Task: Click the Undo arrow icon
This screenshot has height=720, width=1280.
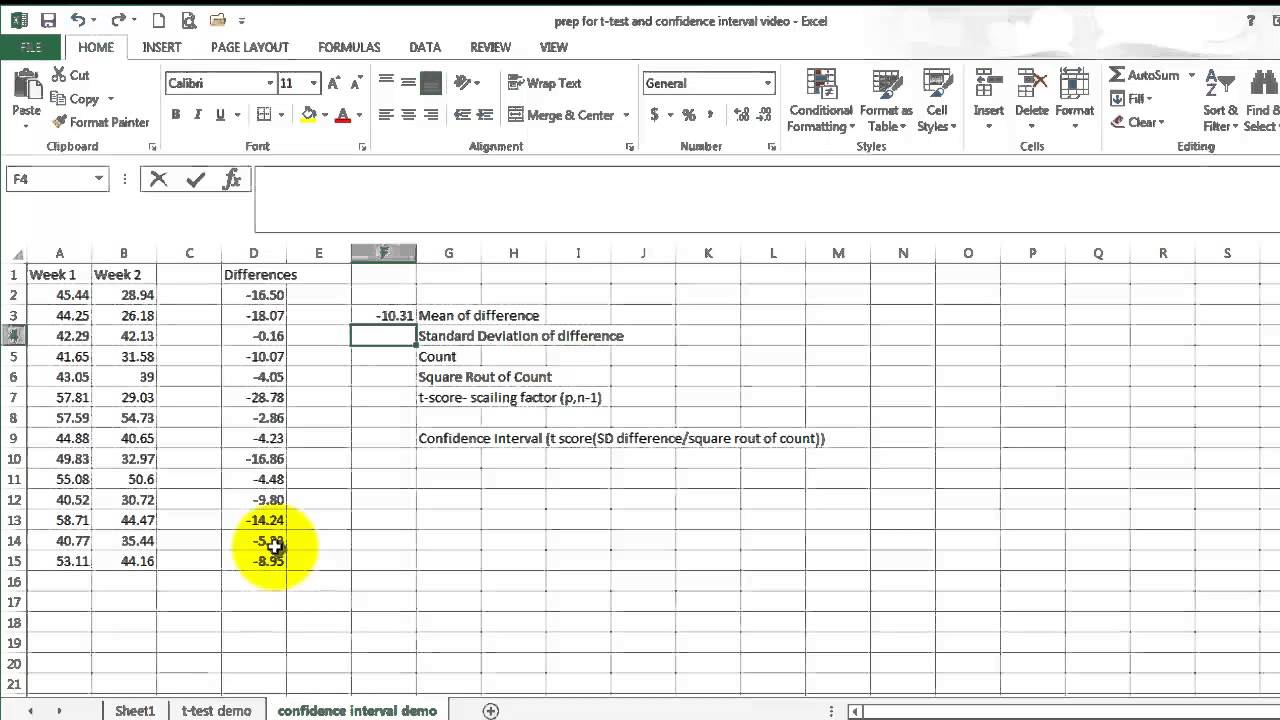Action: point(78,20)
